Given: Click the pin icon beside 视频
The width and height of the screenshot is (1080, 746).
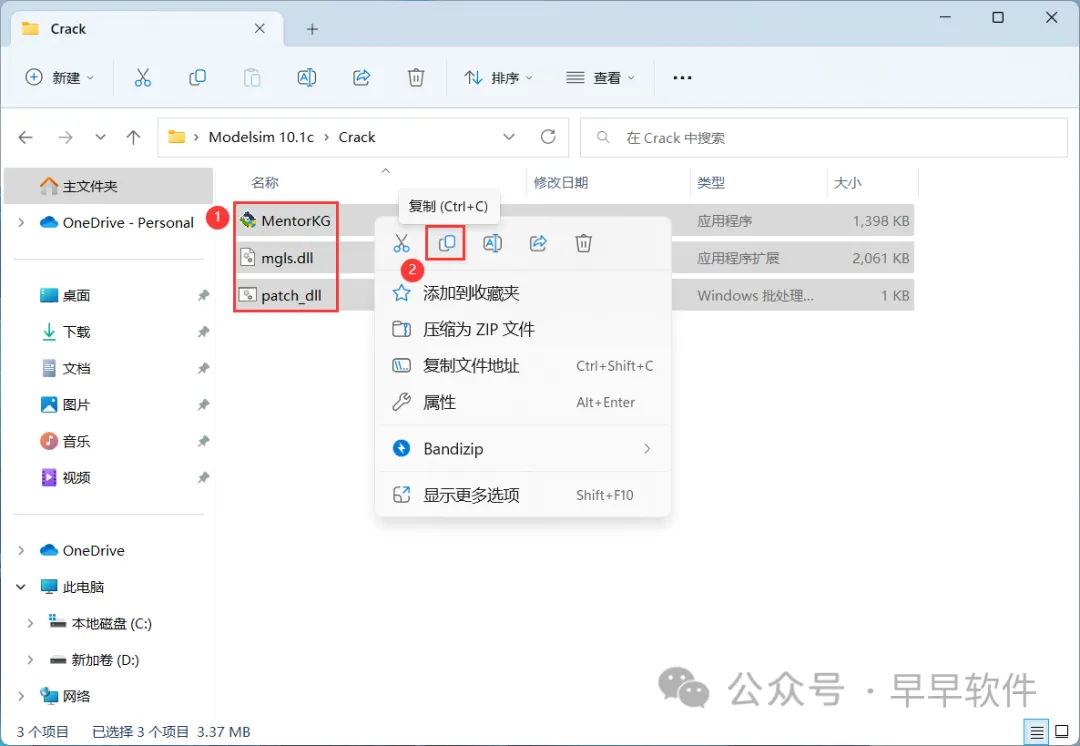Looking at the screenshot, I should (203, 478).
